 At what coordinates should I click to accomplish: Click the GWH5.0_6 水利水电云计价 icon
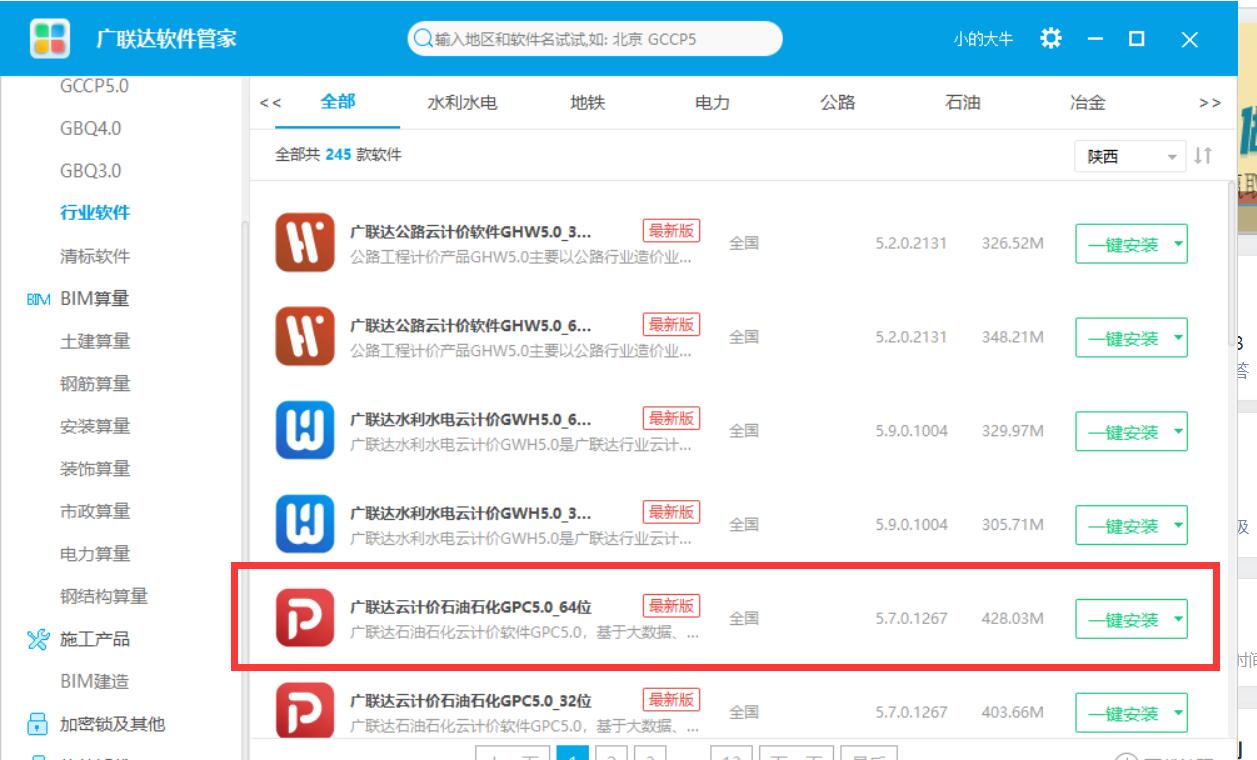pyautogui.click(x=305, y=430)
